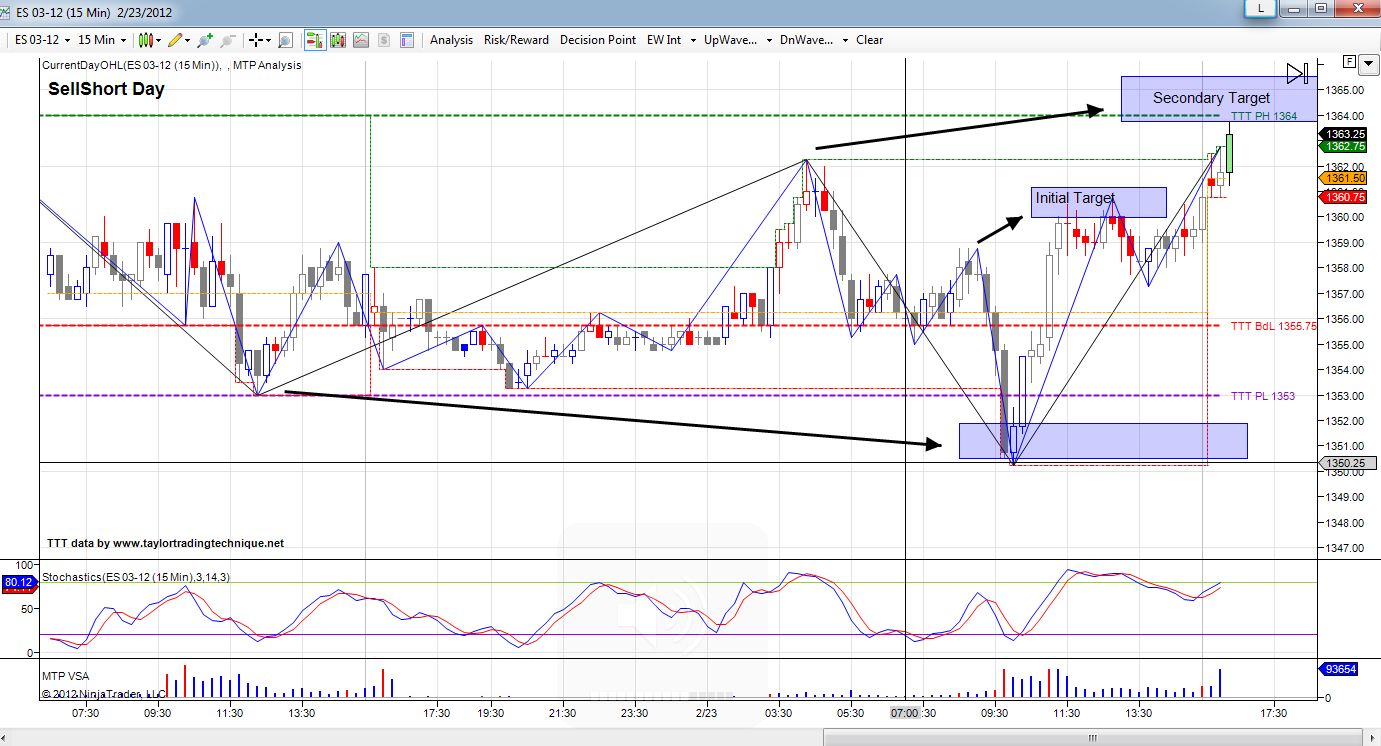Click the highlighted 07:00 time marker
This screenshot has width=1381, height=746.
[x=904, y=713]
